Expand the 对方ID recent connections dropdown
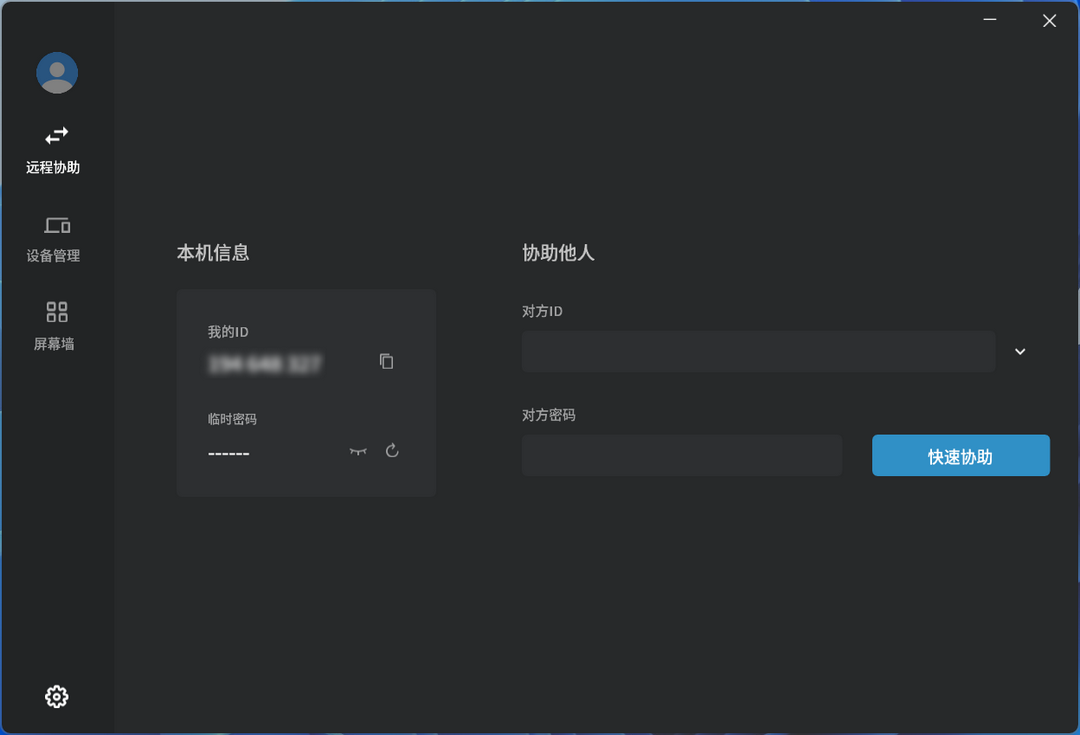Image resolution: width=1080 pixels, height=735 pixels. [x=1019, y=351]
